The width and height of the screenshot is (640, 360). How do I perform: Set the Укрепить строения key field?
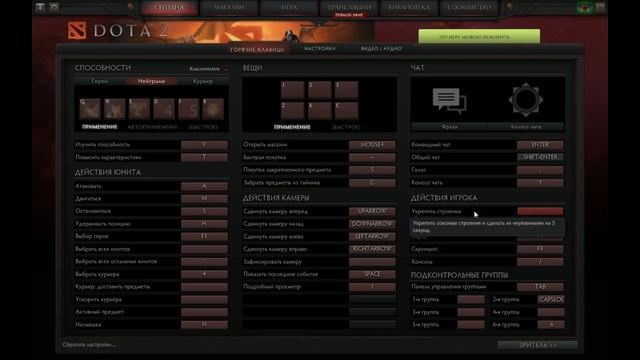click(540, 211)
